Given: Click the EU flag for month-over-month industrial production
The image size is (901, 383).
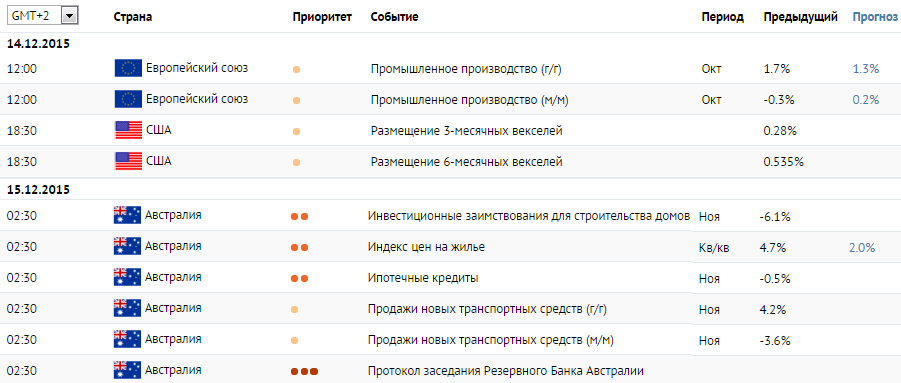Looking at the screenshot, I should tap(128, 99).
